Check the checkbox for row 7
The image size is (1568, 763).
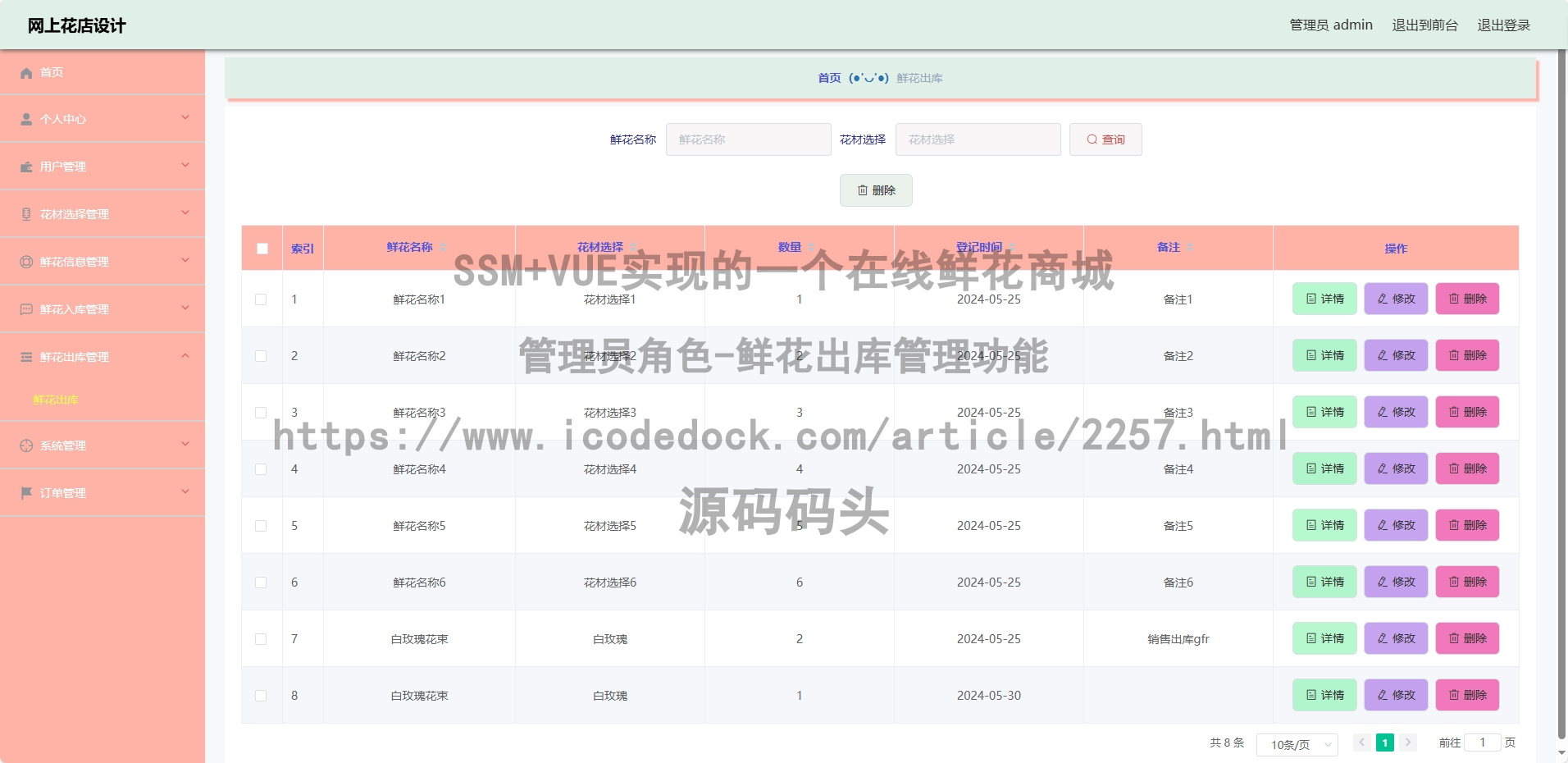coord(261,639)
